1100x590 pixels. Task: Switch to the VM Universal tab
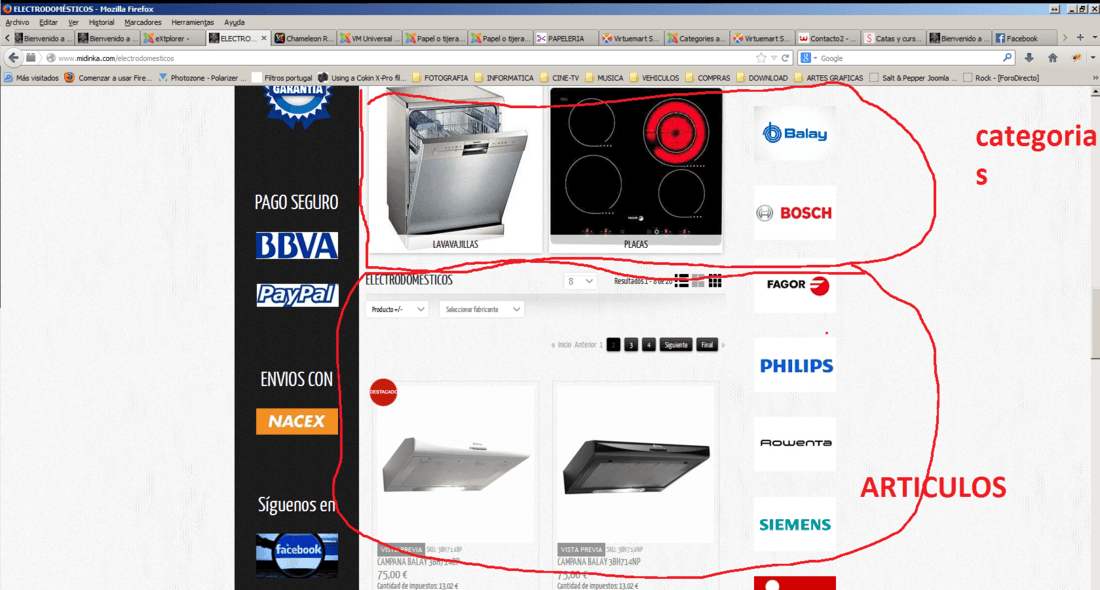click(369, 38)
